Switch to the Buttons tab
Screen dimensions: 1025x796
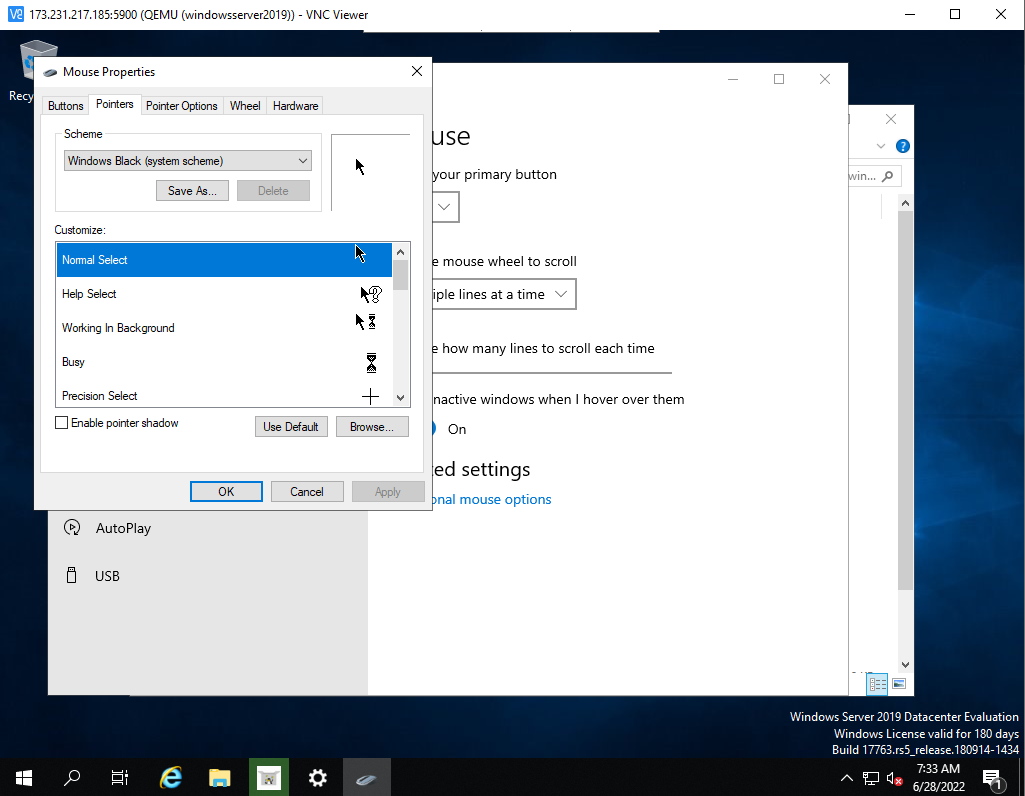(x=65, y=106)
